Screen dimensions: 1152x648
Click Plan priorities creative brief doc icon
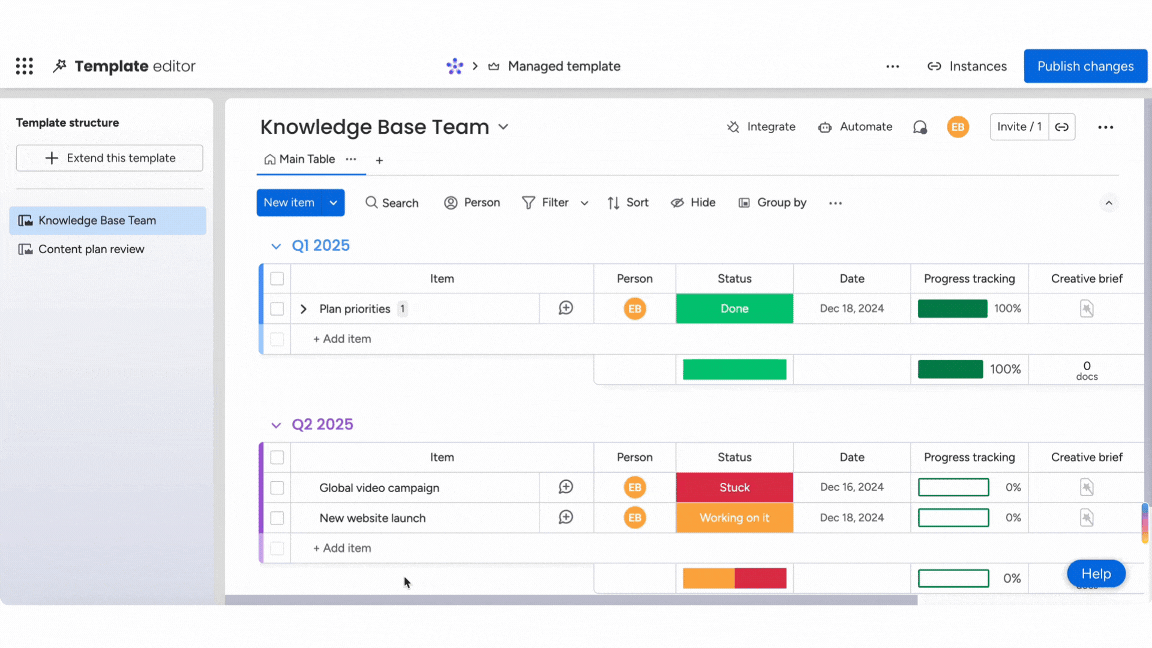click(x=1087, y=309)
